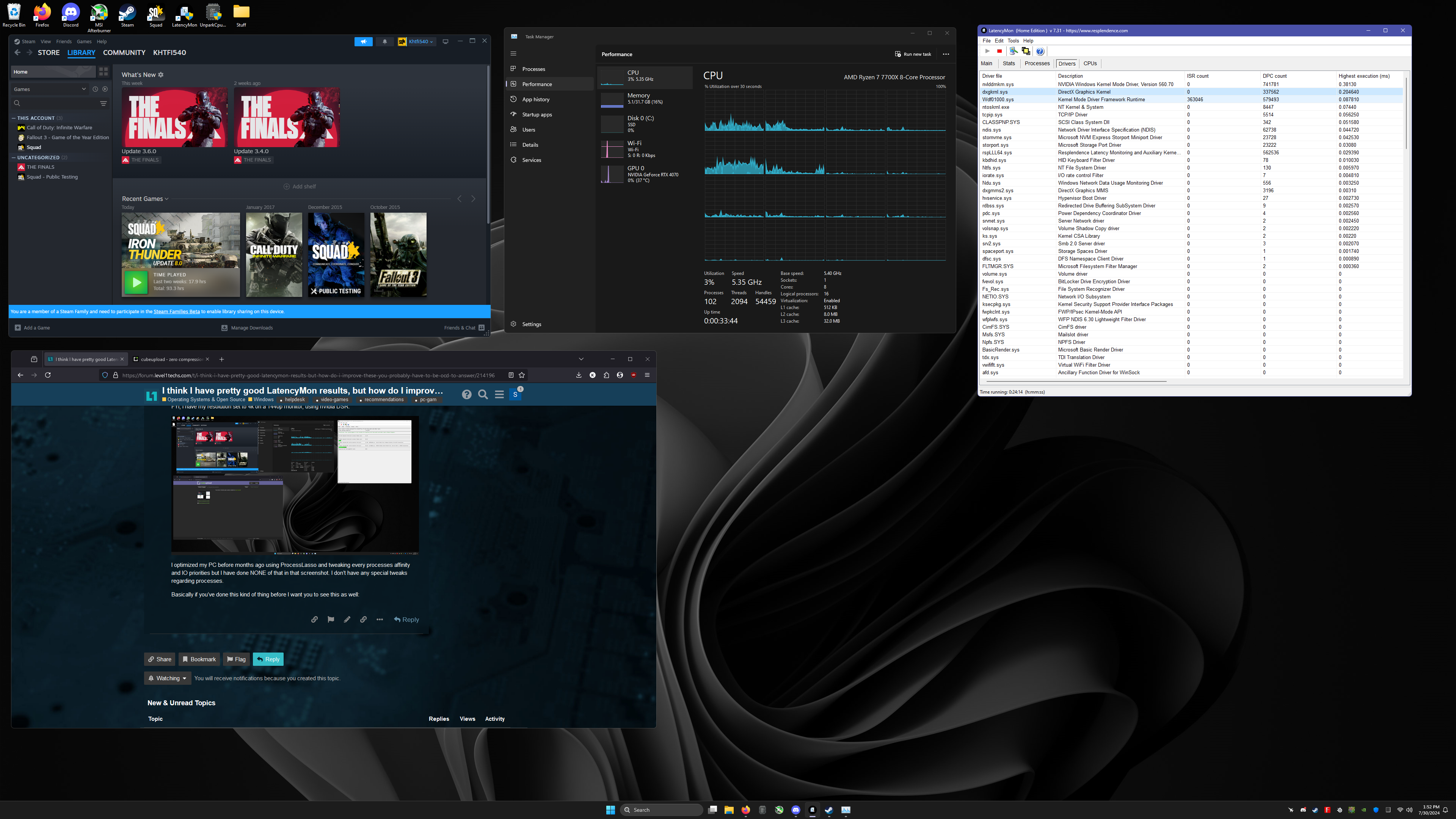Toggle the Steam sort-by-recent clock icon

click(x=95, y=89)
